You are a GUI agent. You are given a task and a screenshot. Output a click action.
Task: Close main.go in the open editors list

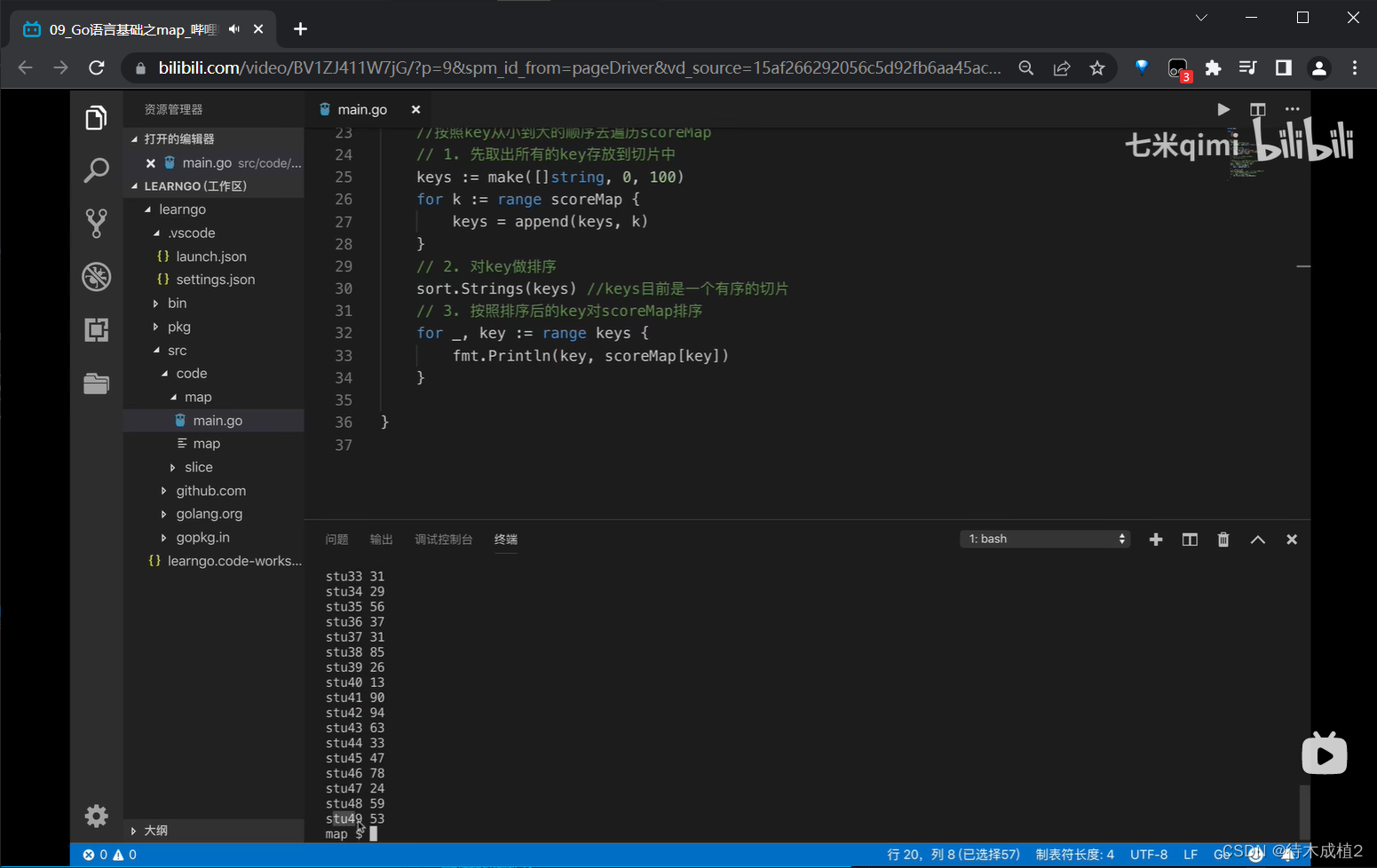point(151,163)
